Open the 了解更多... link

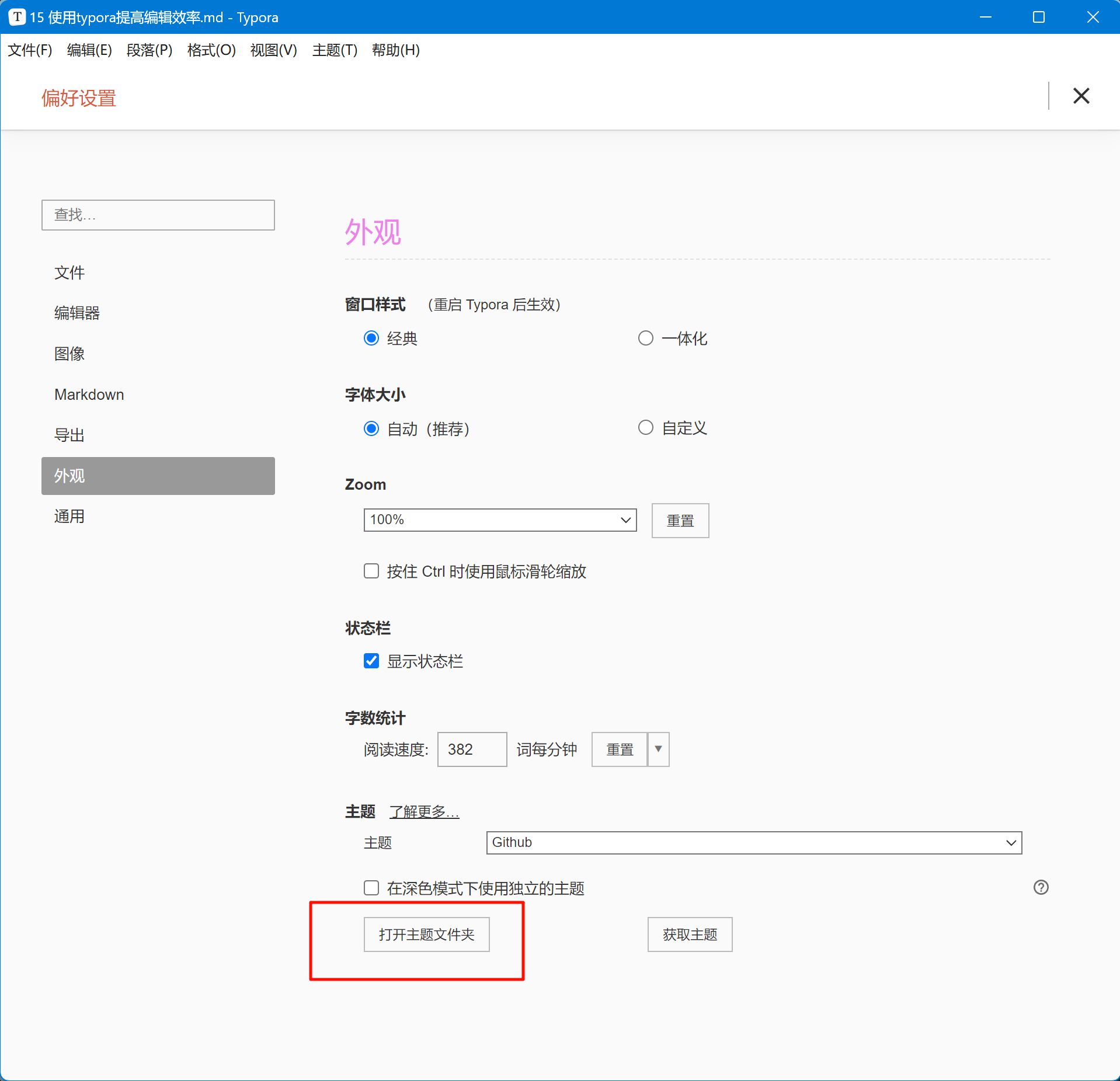tap(424, 811)
